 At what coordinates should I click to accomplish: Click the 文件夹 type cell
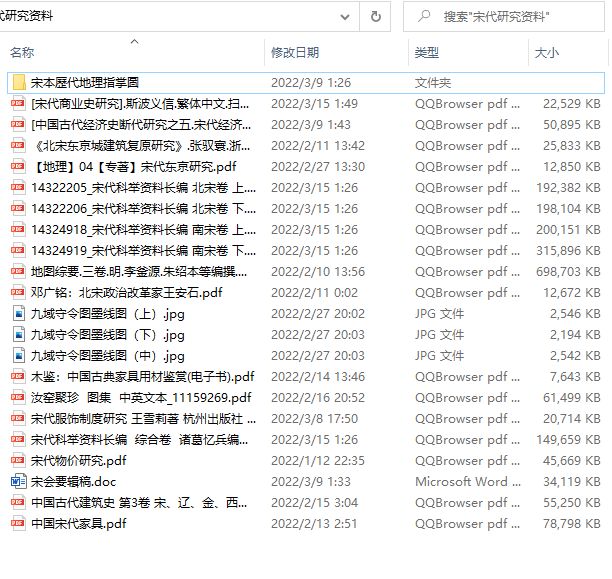tap(433, 83)
